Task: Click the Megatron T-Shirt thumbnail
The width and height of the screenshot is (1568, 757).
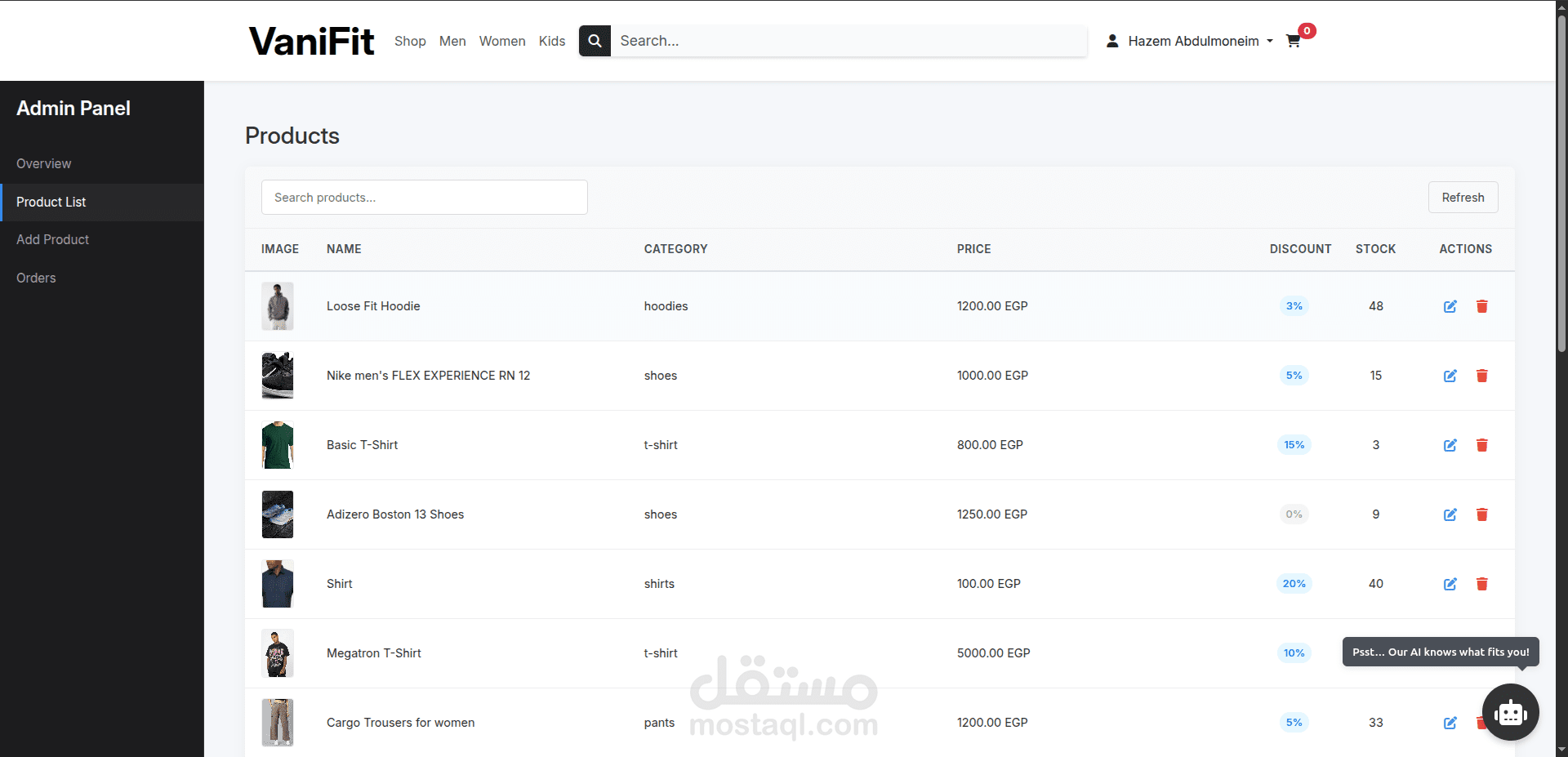Action: 278,653
